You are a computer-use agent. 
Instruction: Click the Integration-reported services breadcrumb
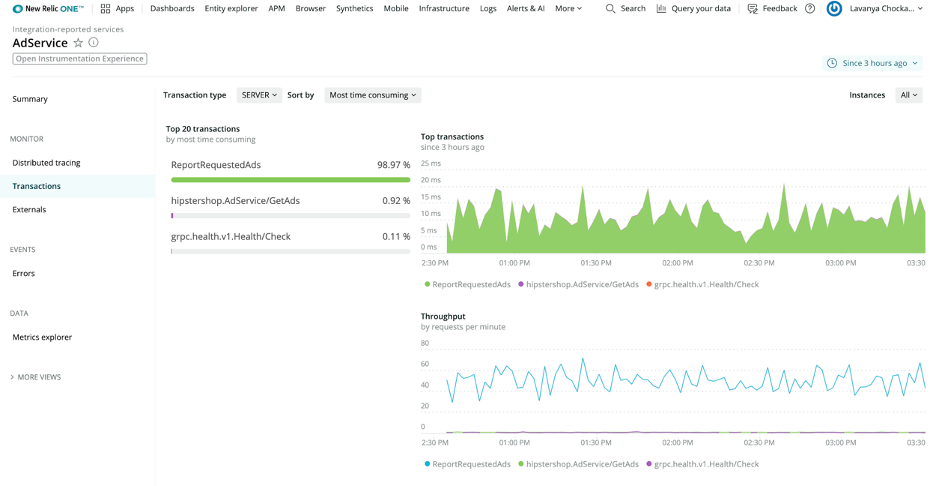click(x=68, y=29)
